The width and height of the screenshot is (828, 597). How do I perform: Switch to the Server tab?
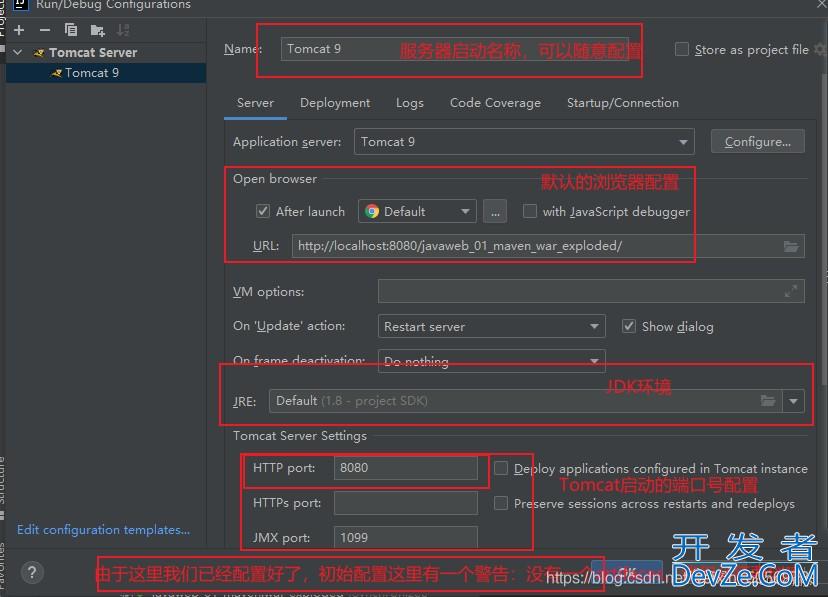pyautogui.click(x=255, y=103)
